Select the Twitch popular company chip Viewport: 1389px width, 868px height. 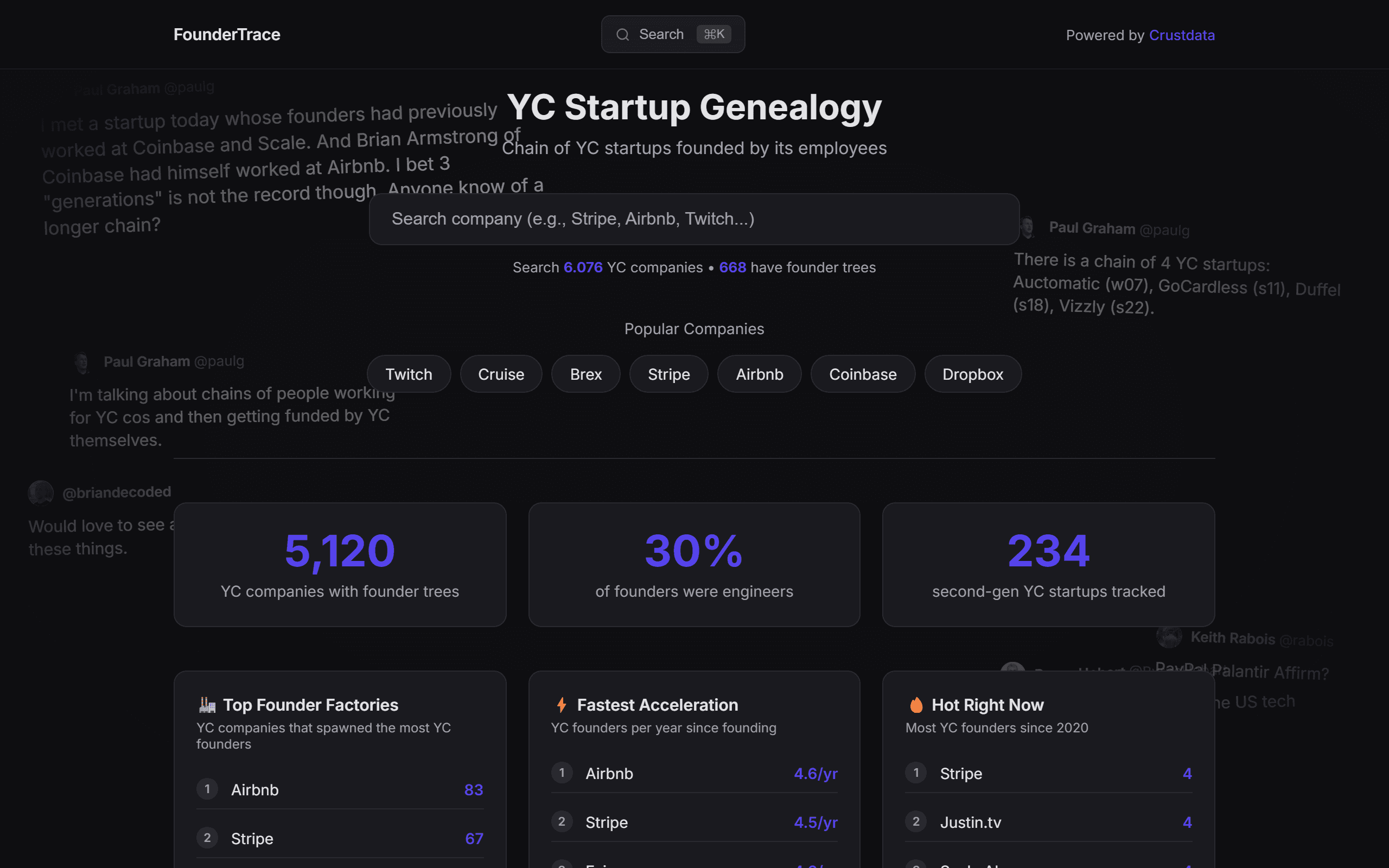pos(409,374)
